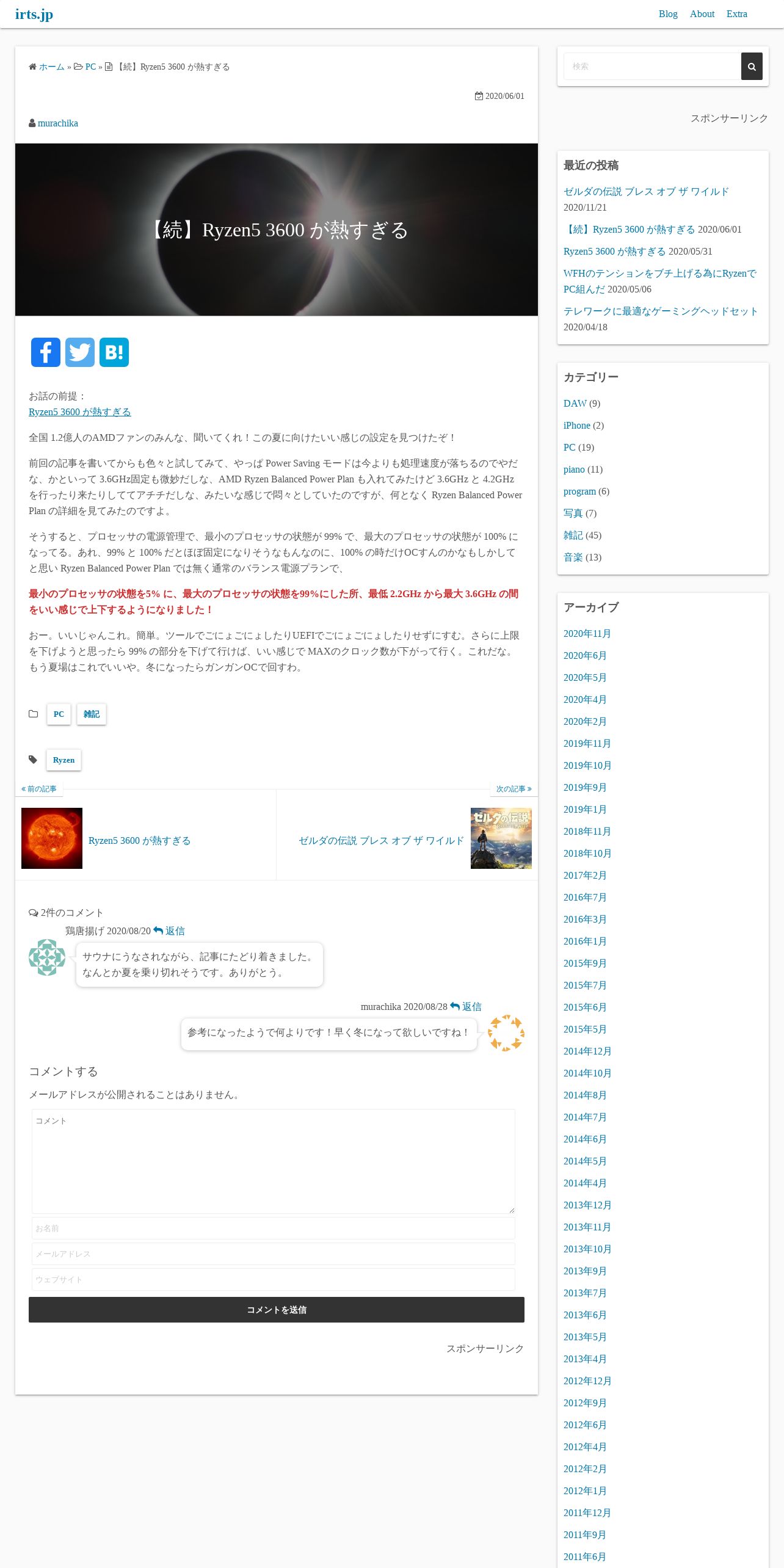784x1568 pixels.
Task: Follow the 'Ryzen5 3600 が熱すぎる' article body link
Action: (x=80, y=412)
